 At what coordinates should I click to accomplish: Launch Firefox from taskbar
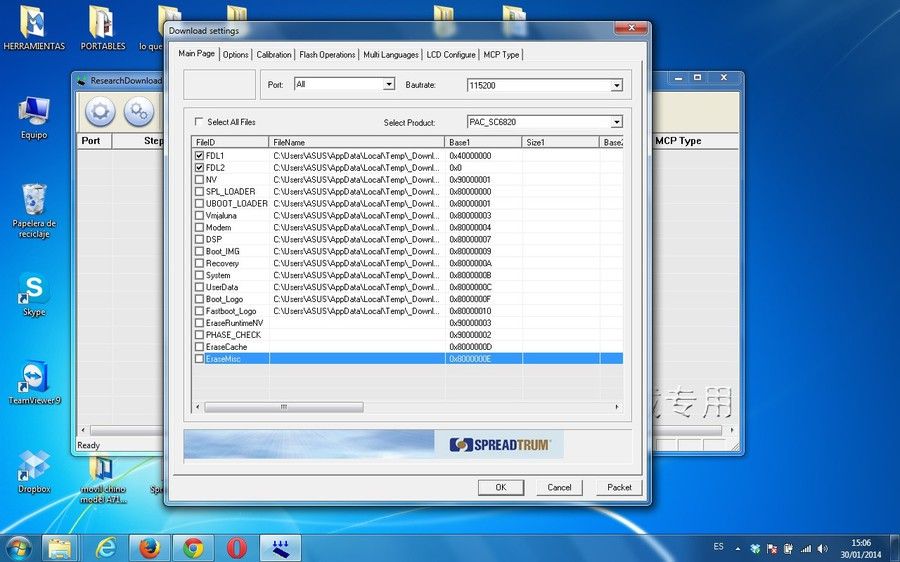coord(150,548)
